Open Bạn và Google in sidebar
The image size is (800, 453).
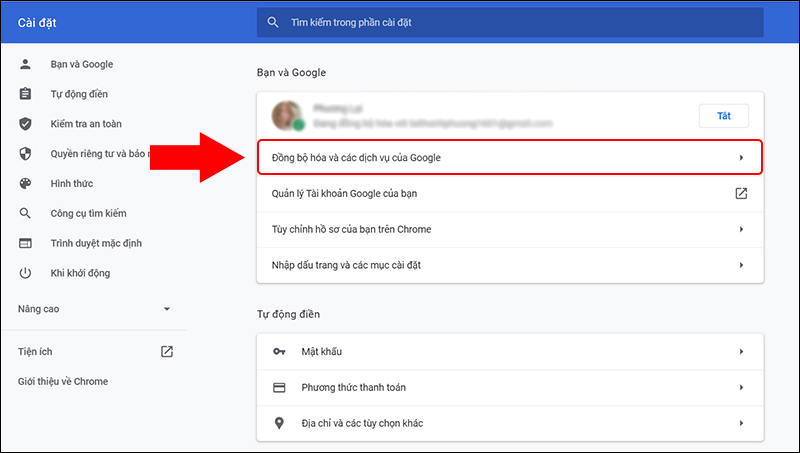pyautogui.click(x=82, y=64)
